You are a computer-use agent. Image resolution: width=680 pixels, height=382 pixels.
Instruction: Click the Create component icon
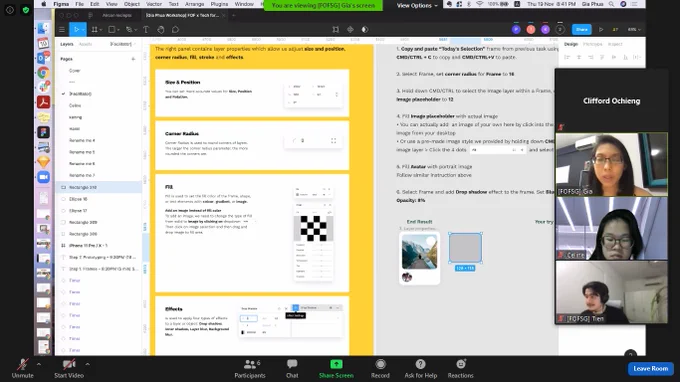tap(350, 29)
